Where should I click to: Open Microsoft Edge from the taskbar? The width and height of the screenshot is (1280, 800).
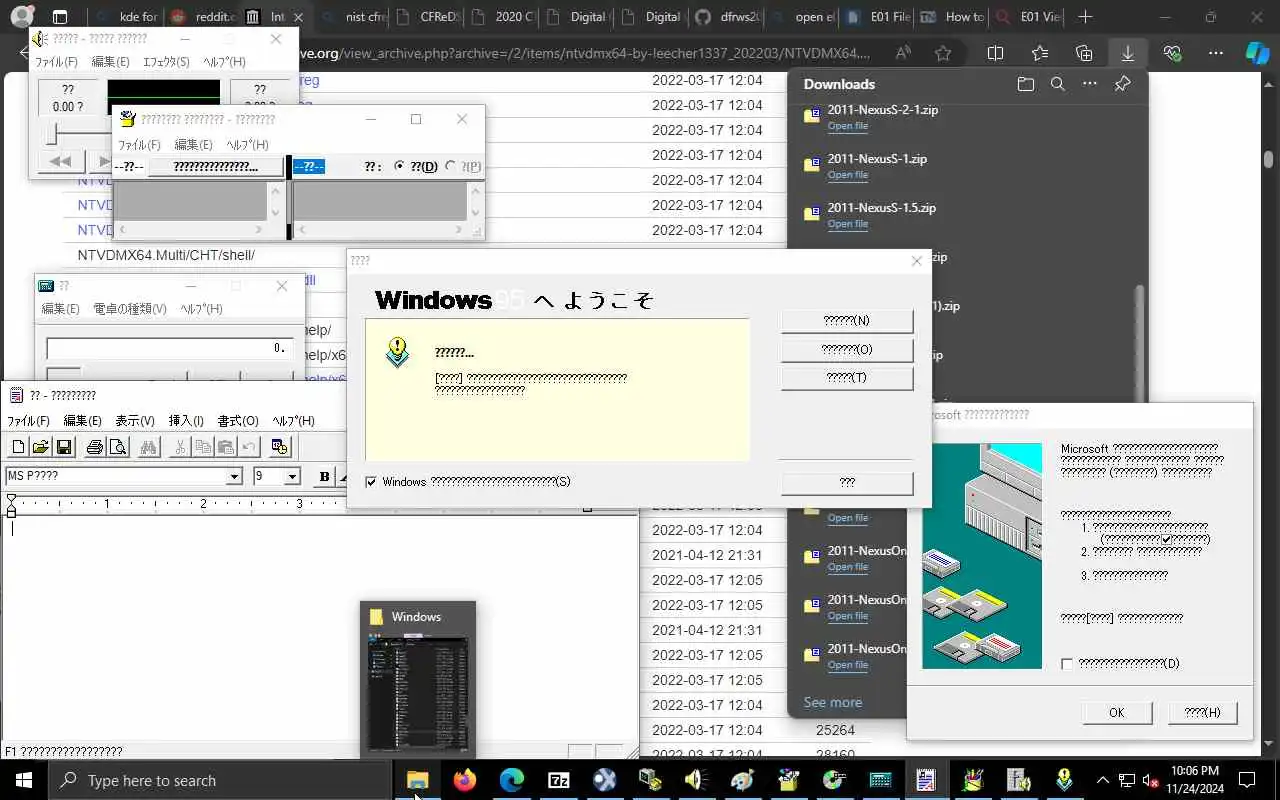coord(512,780)
